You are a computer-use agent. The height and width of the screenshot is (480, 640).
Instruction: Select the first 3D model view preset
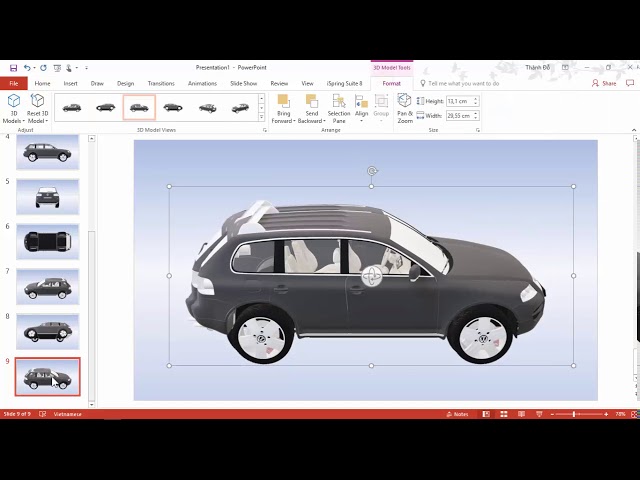click(x=72, y=107)
